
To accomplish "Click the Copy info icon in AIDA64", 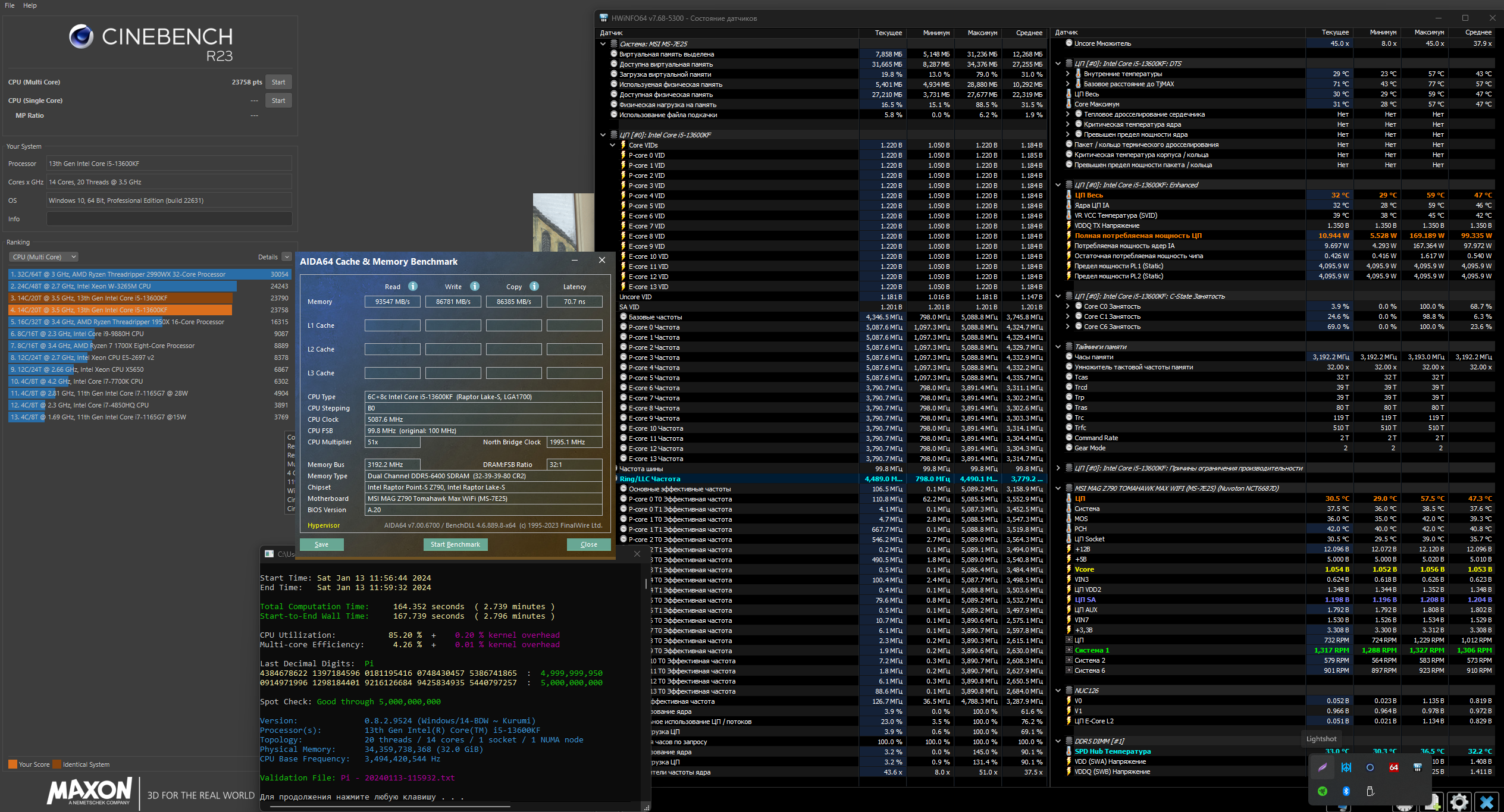I will point(534,286).
